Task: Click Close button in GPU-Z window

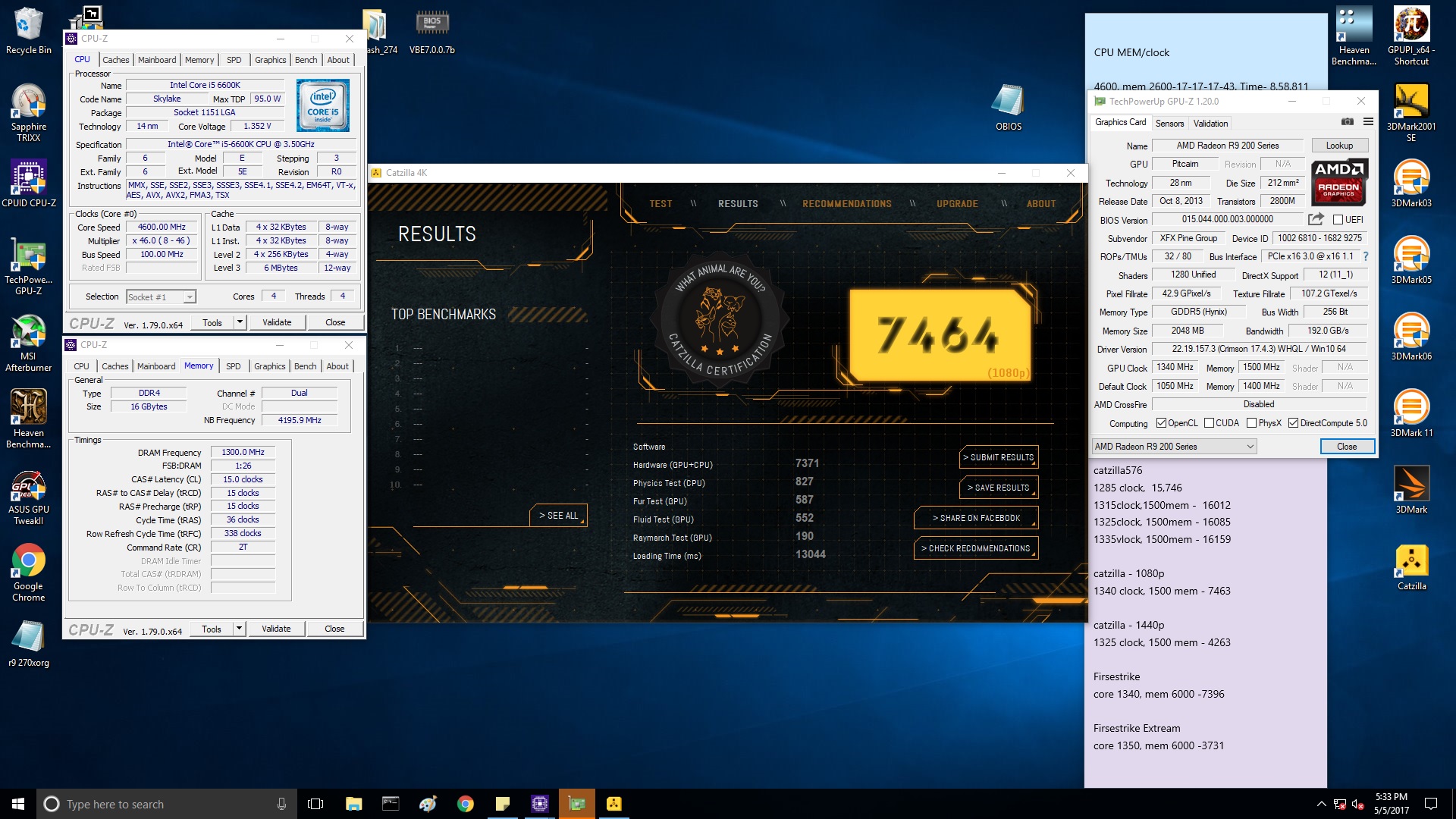Action: [x=1347, y=447]
